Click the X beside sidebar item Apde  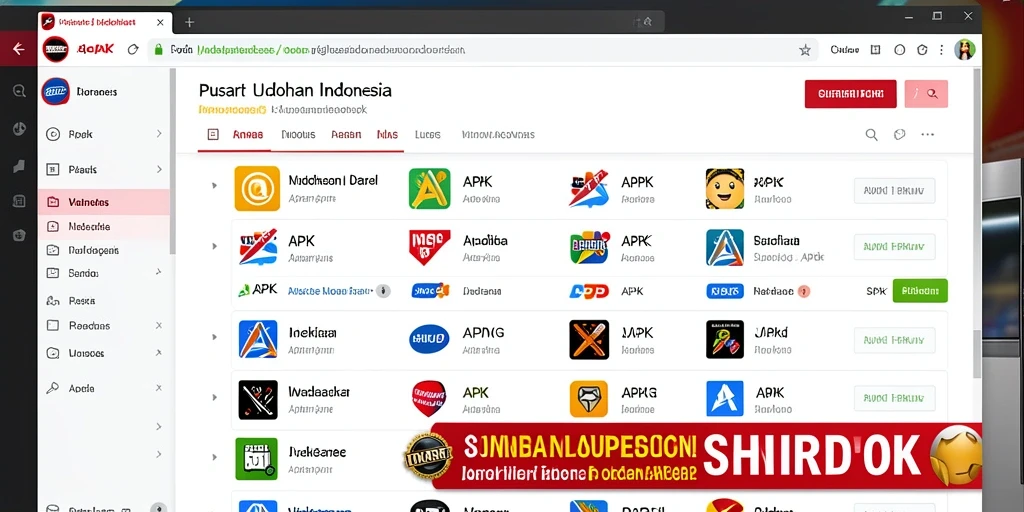tap(159, 388)
